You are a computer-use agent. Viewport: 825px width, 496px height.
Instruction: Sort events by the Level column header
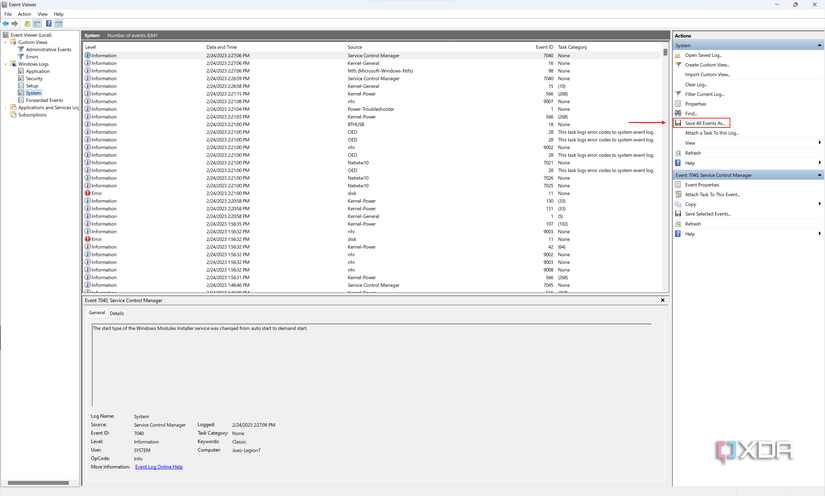pos(144,47)
